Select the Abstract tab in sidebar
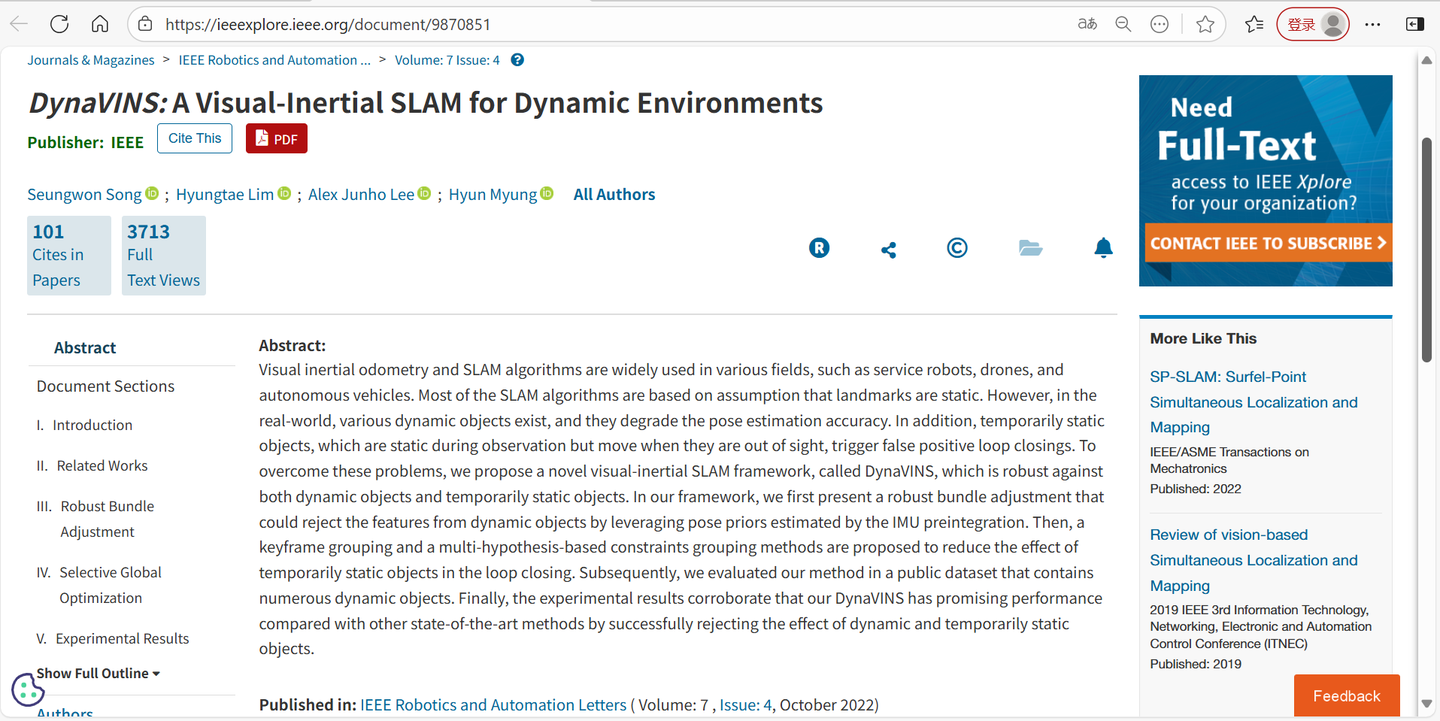Screen dimensions: 1440x721 [x=85, y=347]
